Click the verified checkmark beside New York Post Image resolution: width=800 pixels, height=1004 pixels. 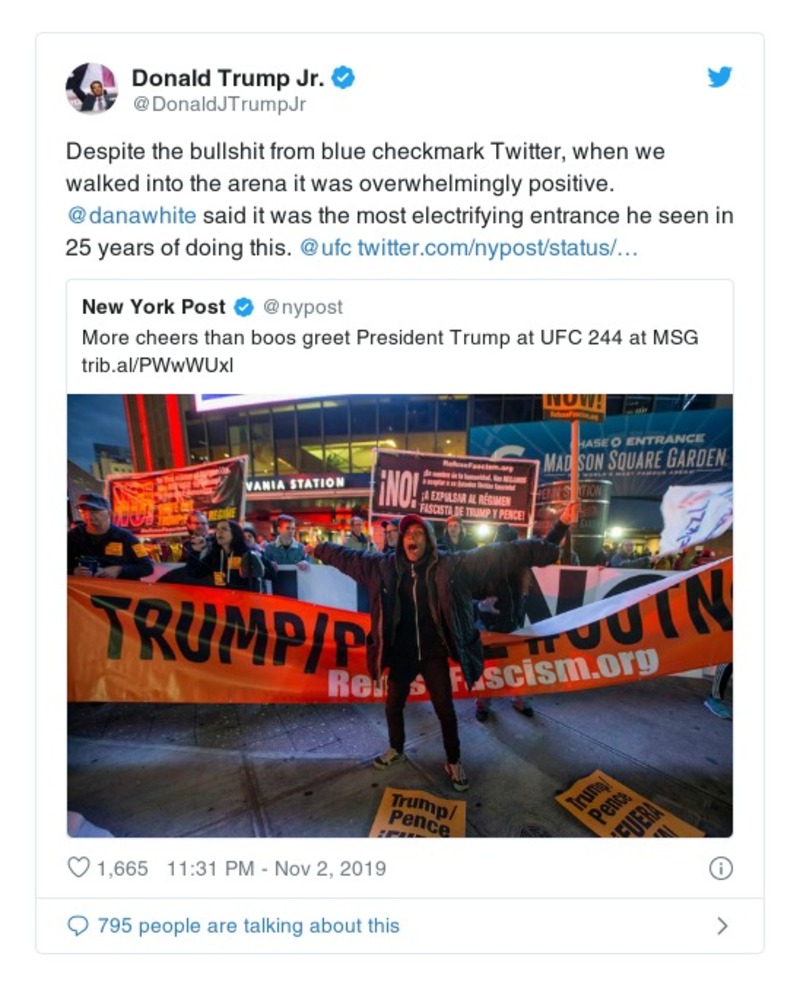click(245, 307)
